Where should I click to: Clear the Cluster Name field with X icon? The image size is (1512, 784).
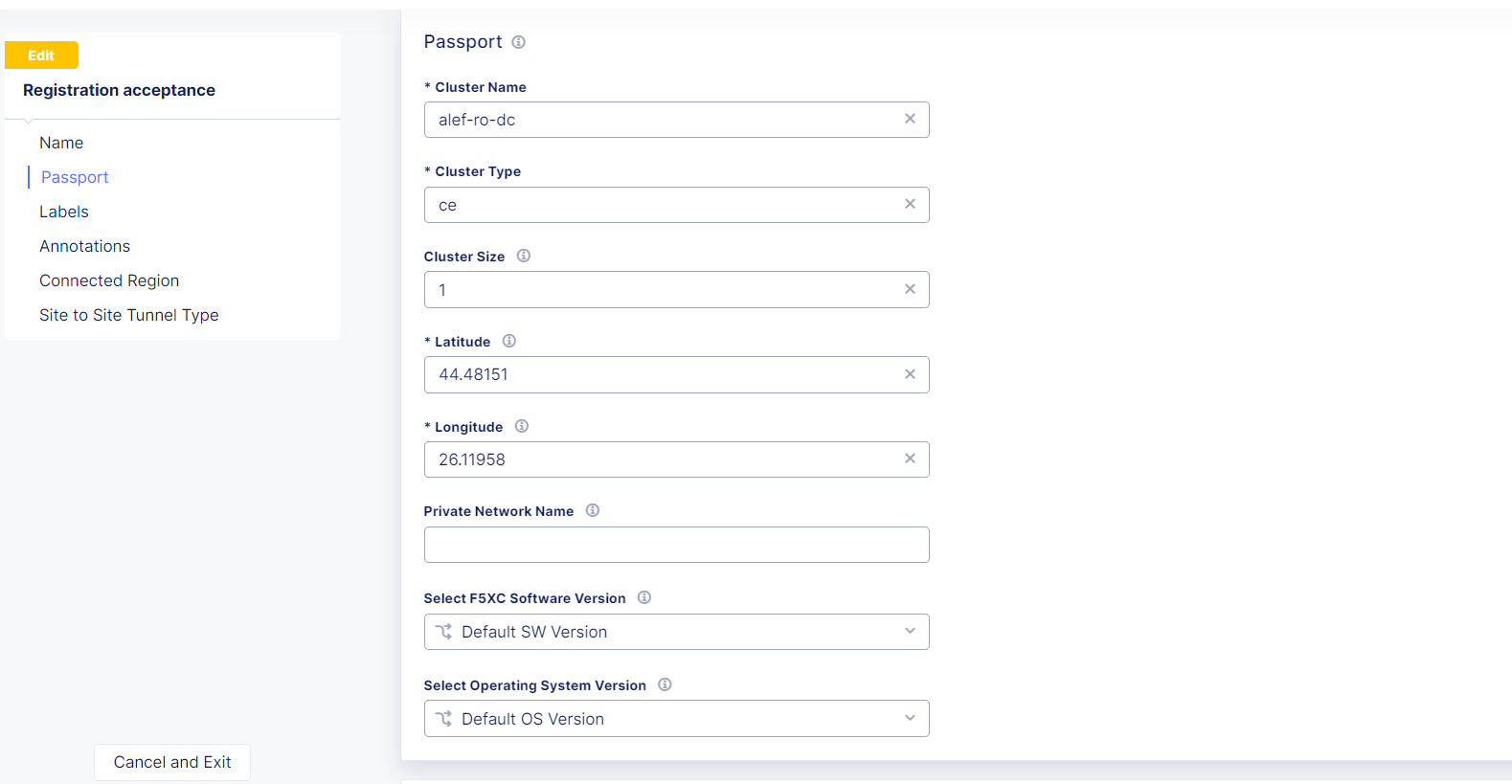point(910,119)
